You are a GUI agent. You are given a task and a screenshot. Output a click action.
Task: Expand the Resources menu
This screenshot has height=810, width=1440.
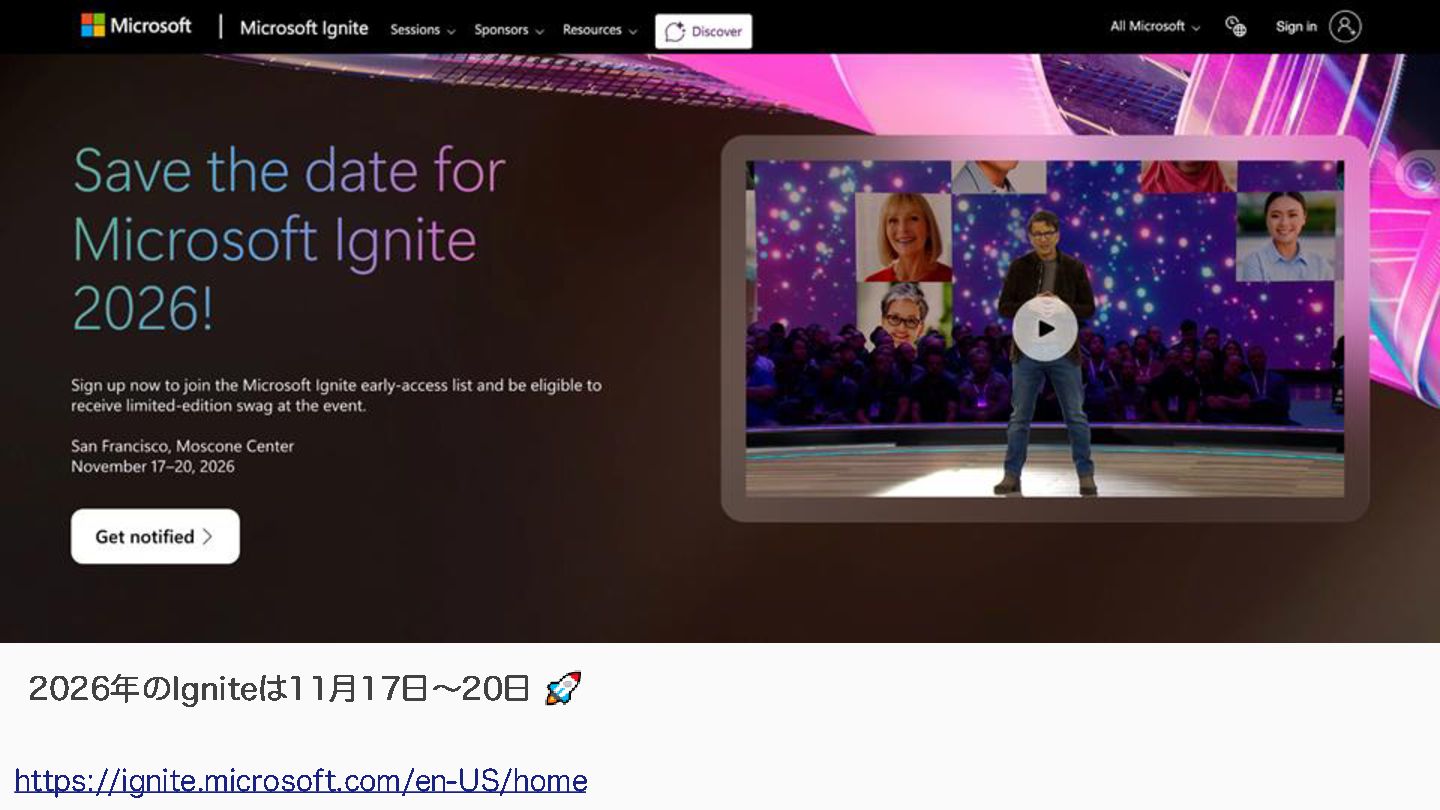(x=600, y=30)
